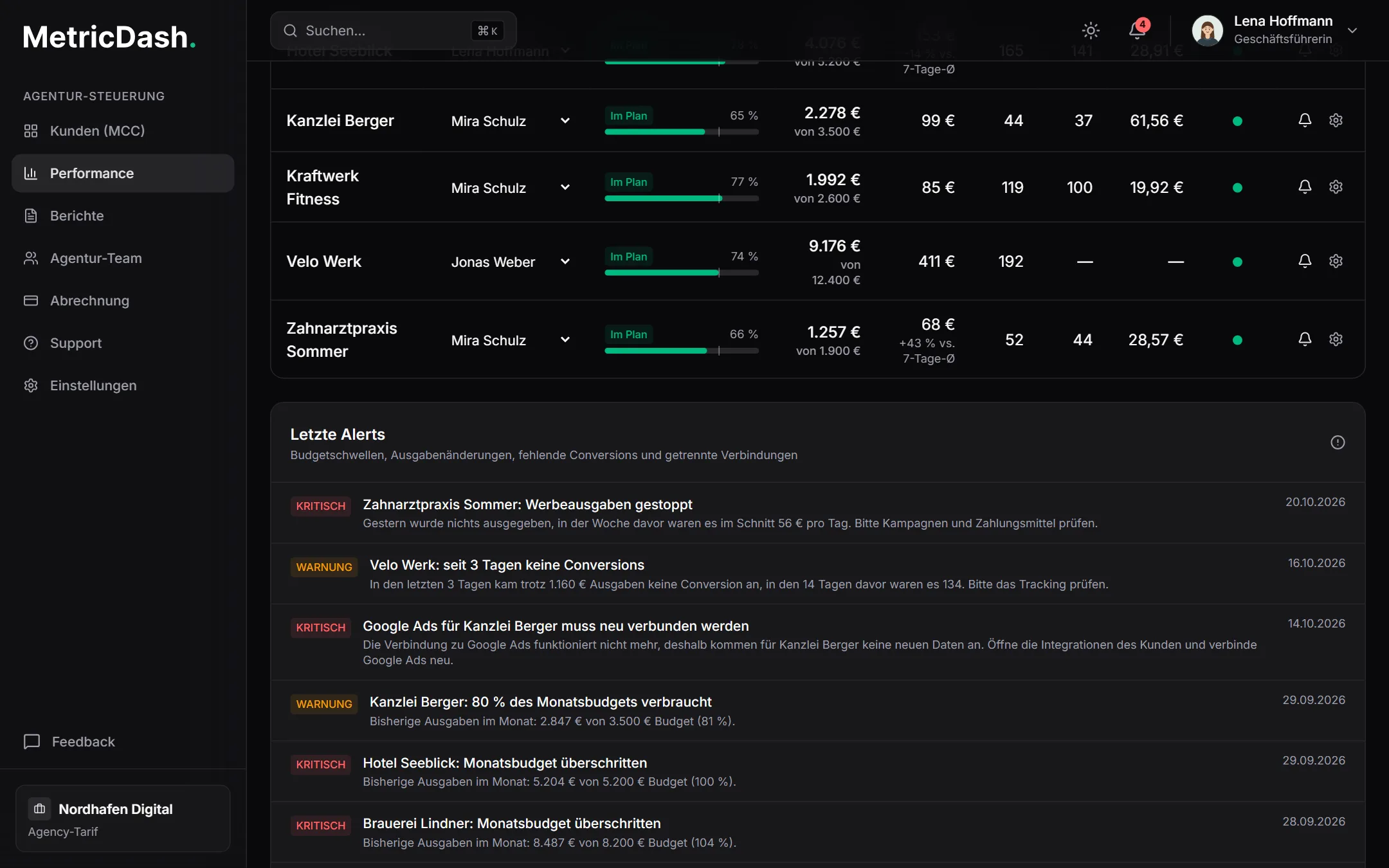Viewport: 1389px width, 868px height.
Task: Click bell icon in Velo Werk row
Action: [x=1305, y=261]
